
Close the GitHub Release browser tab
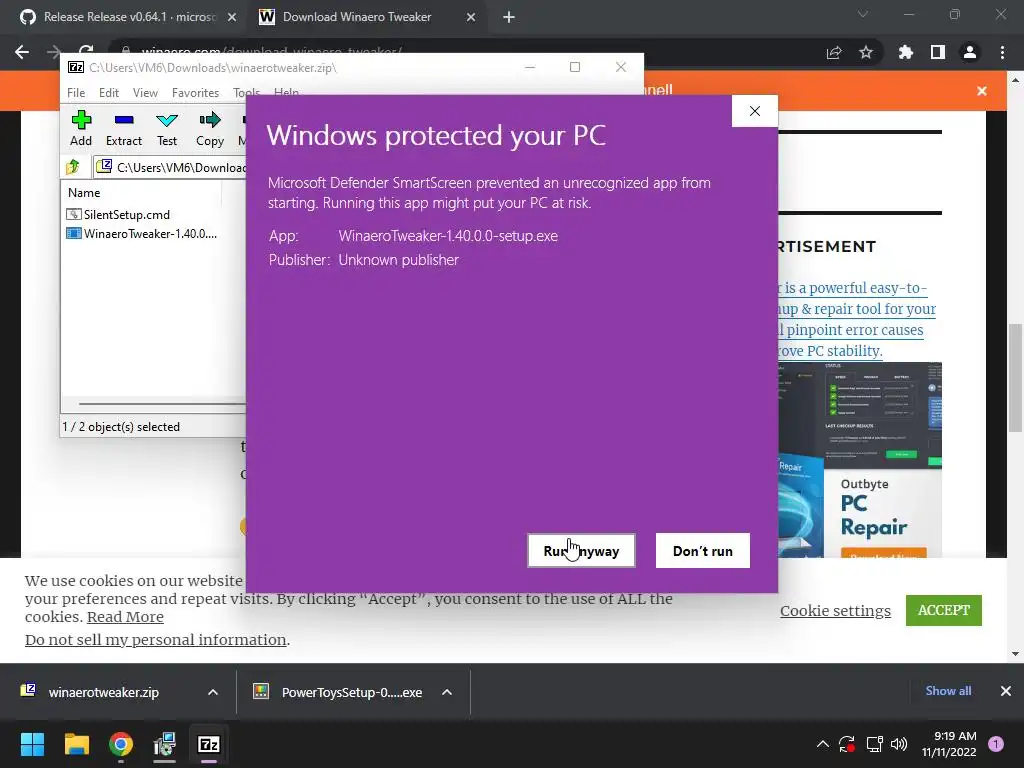pos(231,18)
